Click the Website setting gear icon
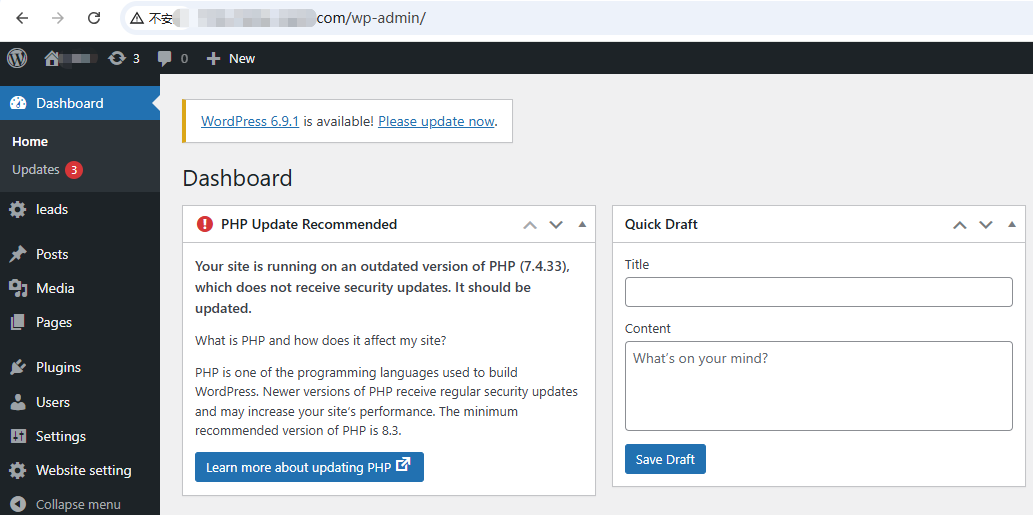This screenshot has height=515, width=1033. tap(18, 470)
